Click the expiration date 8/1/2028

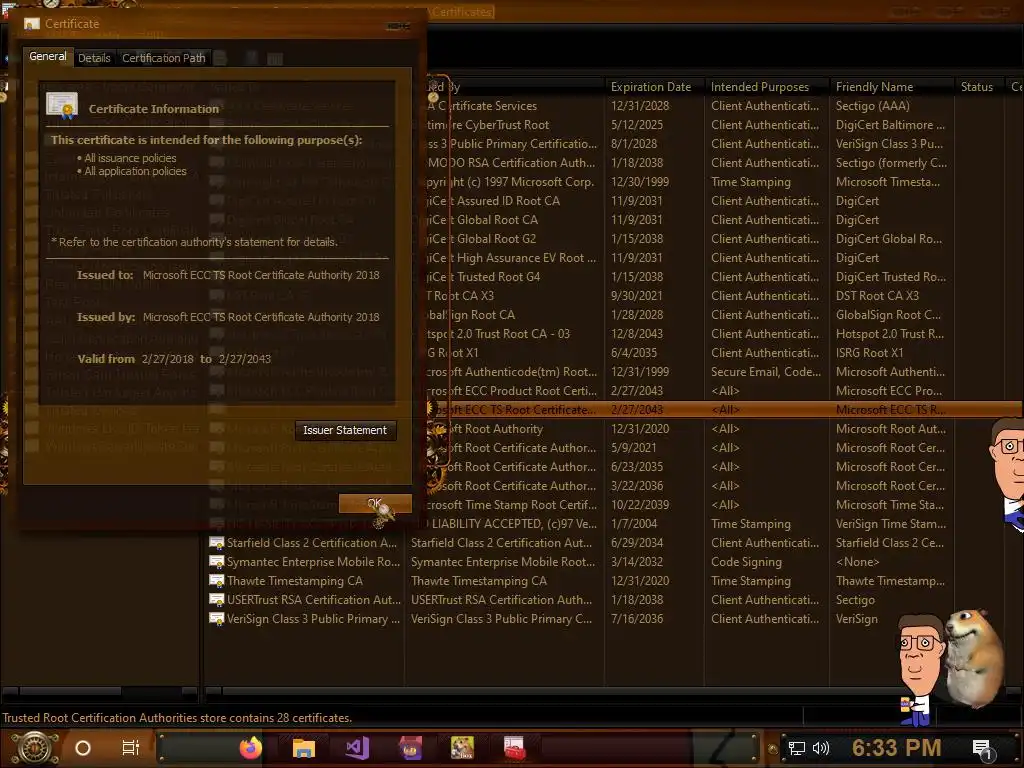[x=633, y=144]
